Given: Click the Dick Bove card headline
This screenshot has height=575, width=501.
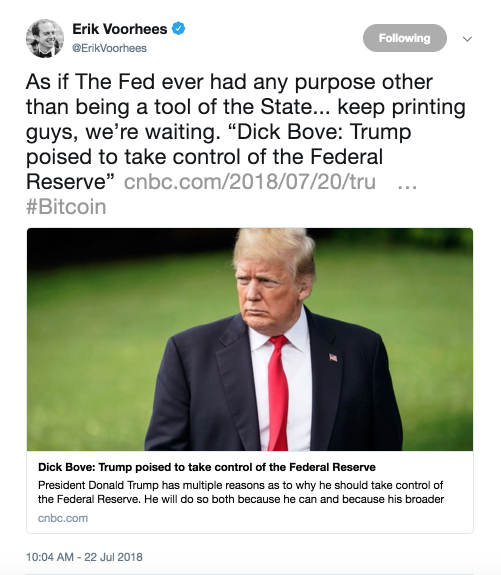Looking at the screenshot, I should 207,467.
